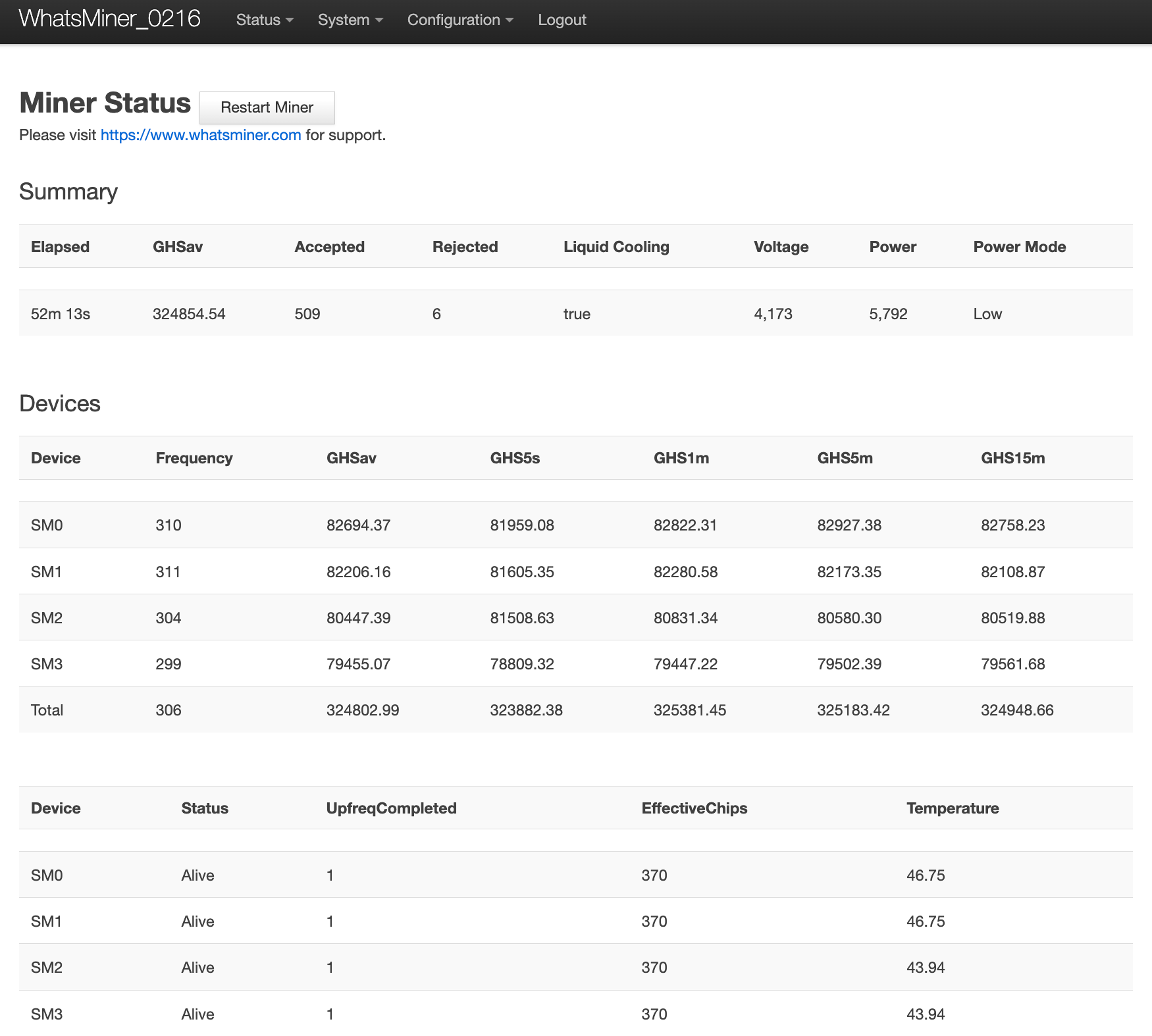Image resolution: width=1152 pixels, height=1036 pixels.
Task: Click the SM2 GHS5m value 80580.30
Action: click(x=849, y=618)
